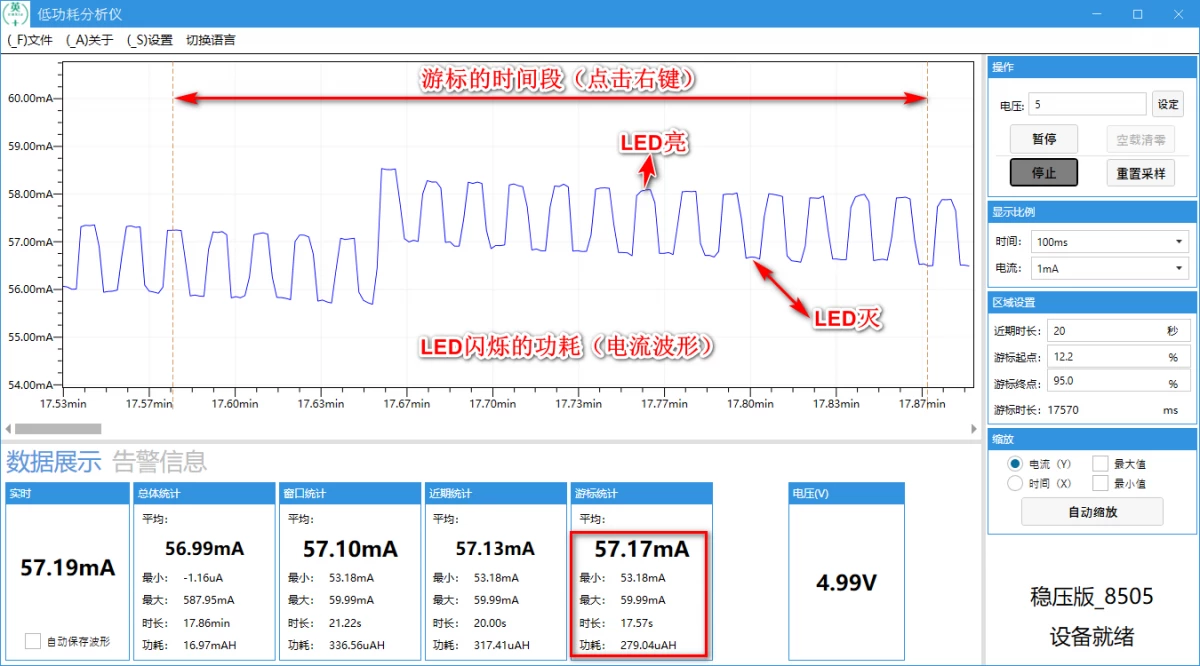Click the 缩放 panel header
Image resolution: width=1200 pixels, height=666 pixels.
pyautogui.click(x=1092, y=438)
